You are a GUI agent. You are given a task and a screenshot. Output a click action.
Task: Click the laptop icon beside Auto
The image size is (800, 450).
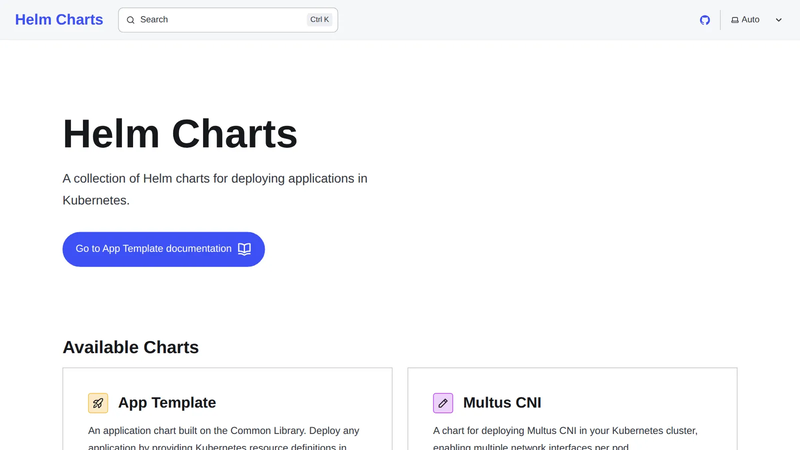(x=735, y=20)
